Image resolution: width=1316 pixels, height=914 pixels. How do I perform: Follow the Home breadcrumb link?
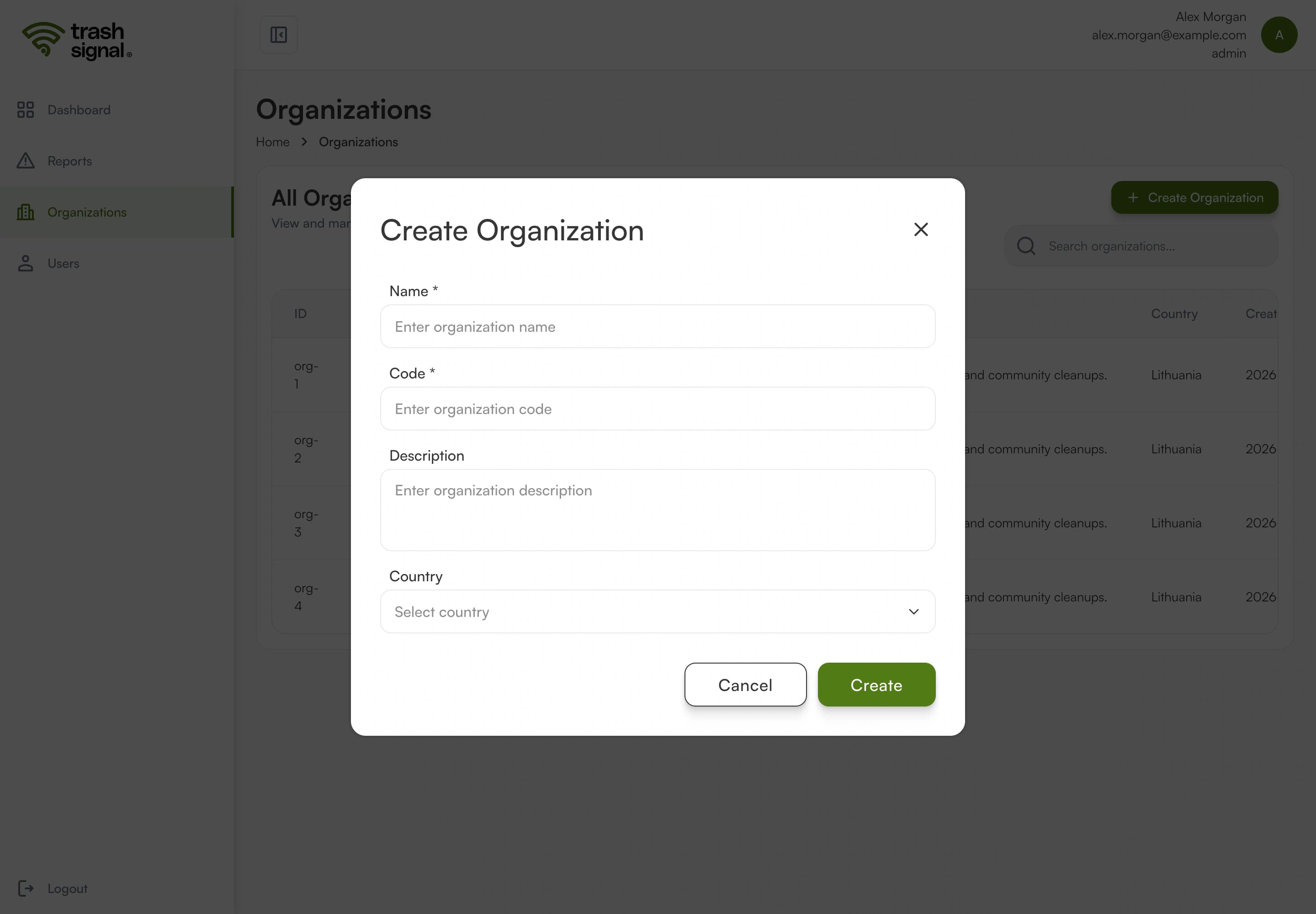pyautogui.click(x=273, y=142)
